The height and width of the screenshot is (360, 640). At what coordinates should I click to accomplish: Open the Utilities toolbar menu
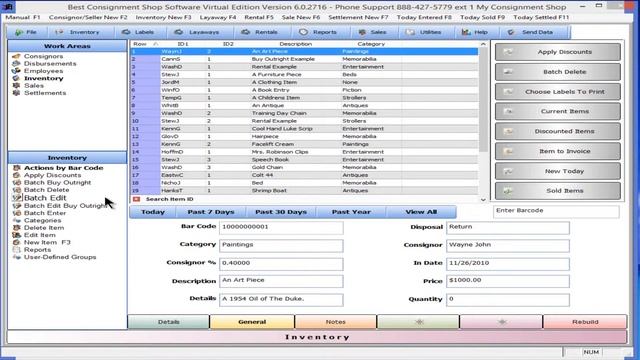point(423,32)
